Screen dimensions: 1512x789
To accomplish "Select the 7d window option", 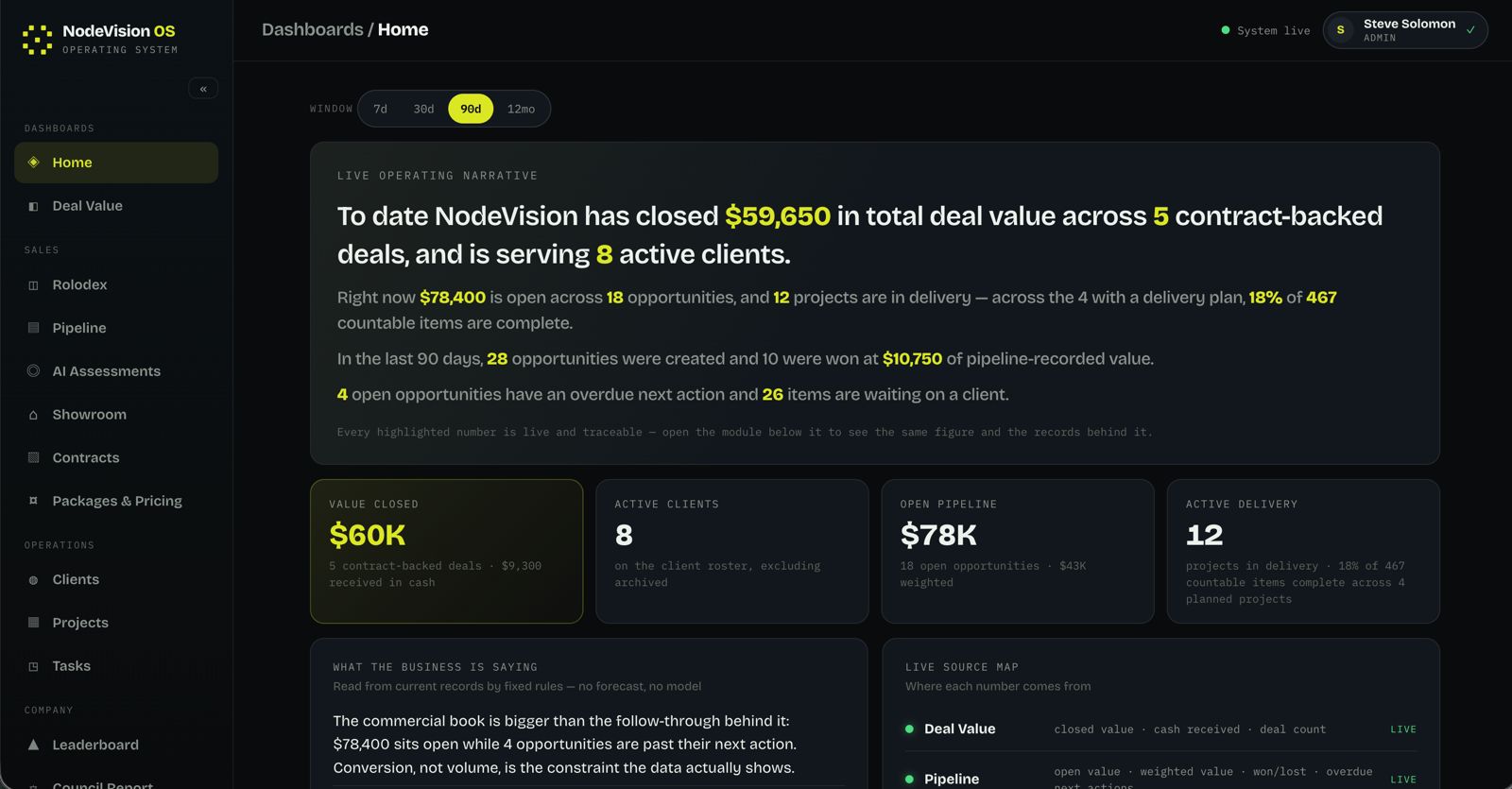I will [381, 109].
